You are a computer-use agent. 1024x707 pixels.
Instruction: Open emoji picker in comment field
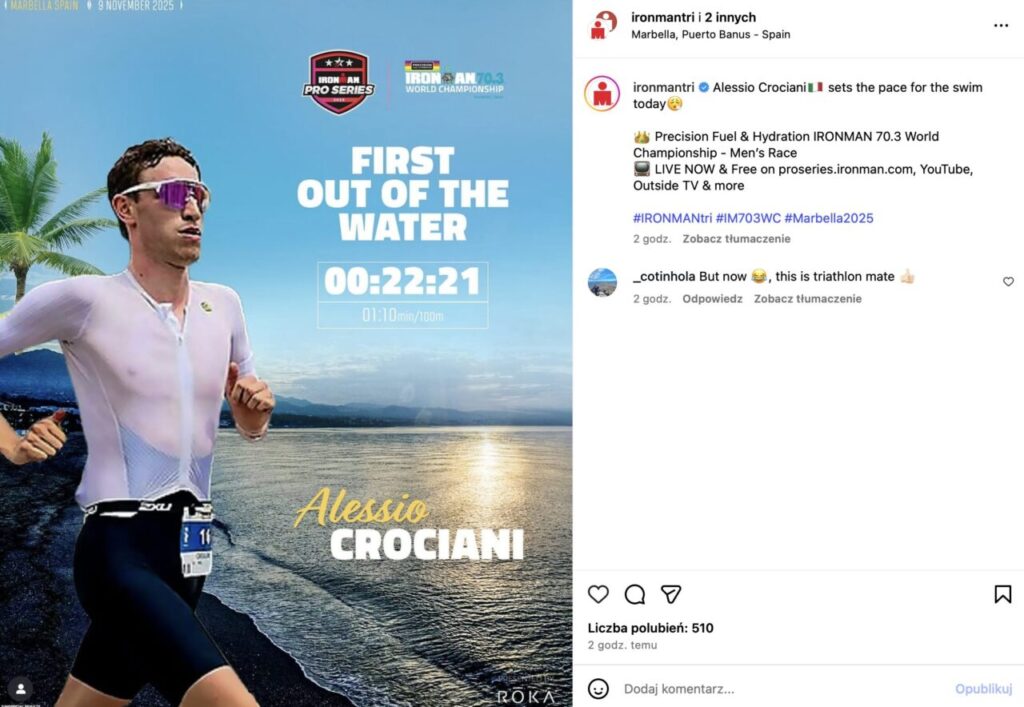pyautogui.click(x=598, y=689)
